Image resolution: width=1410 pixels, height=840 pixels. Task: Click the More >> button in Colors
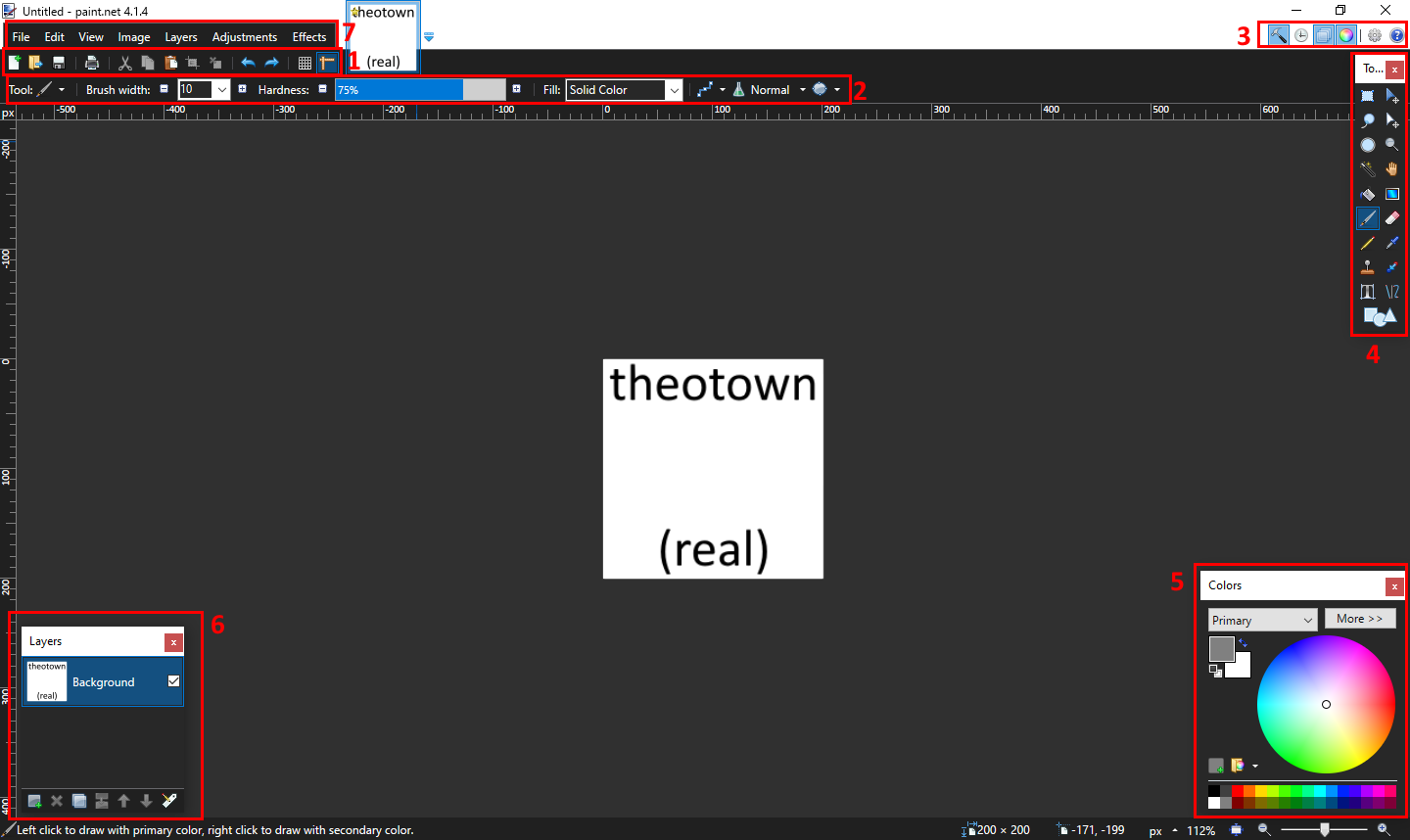coord(1360,619)
